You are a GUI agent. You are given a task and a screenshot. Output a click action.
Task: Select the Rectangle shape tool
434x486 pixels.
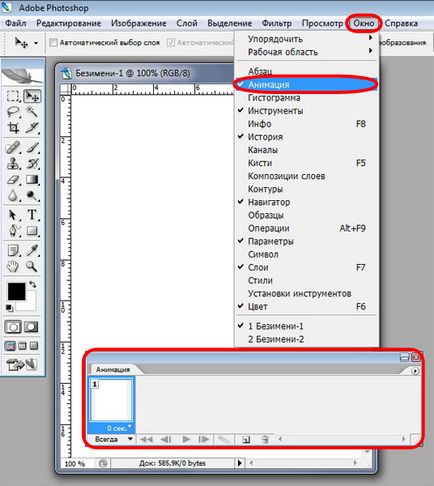click(x=32, y=231)
